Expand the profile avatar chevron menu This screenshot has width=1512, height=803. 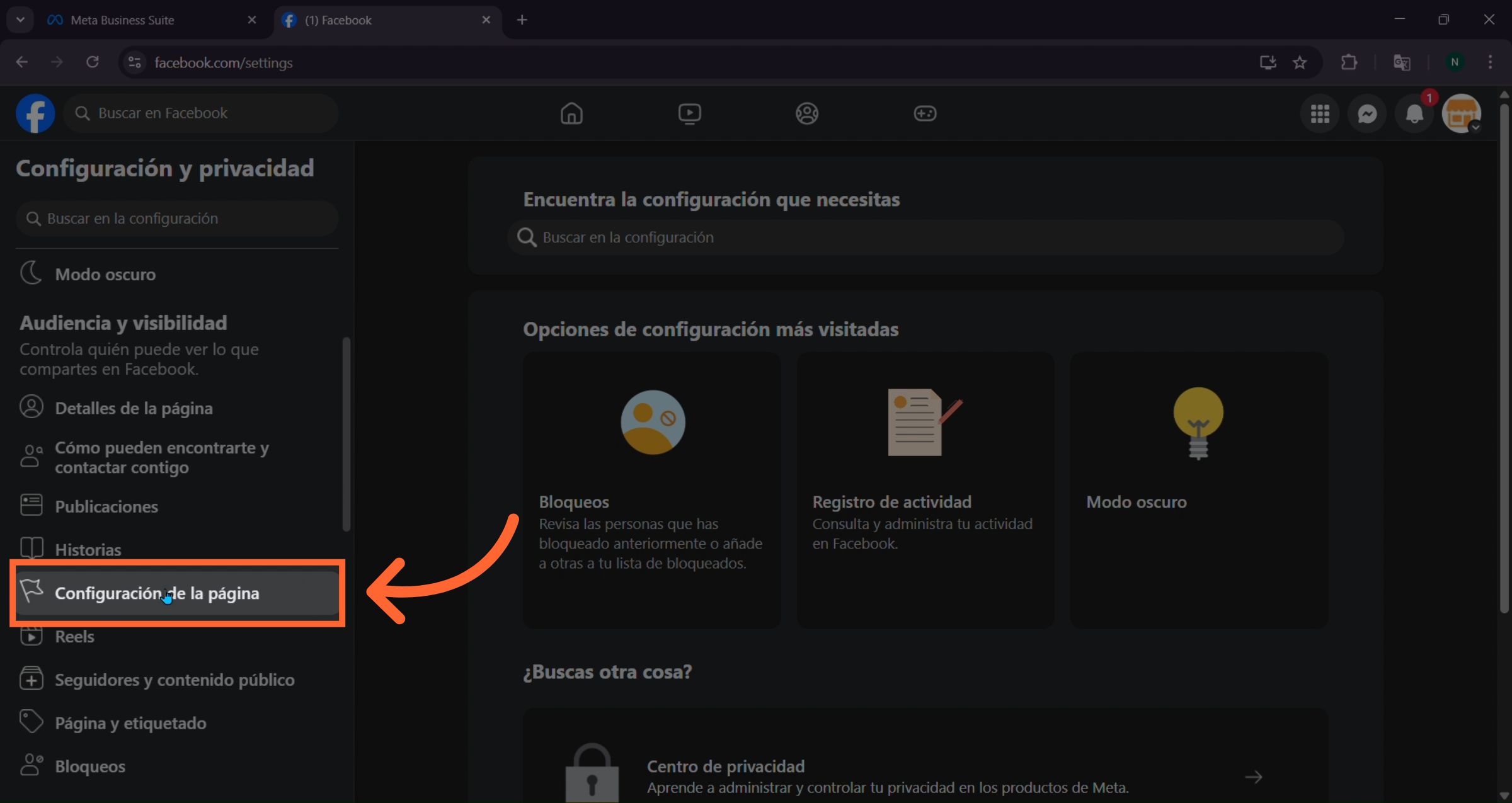point(1475,128)
